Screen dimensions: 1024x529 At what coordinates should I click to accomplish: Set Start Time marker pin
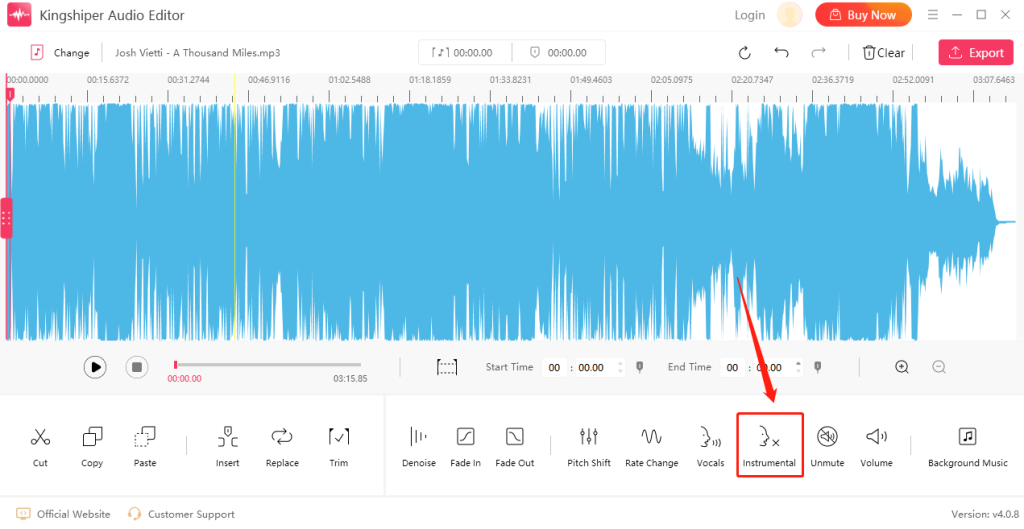coord(639,367)
